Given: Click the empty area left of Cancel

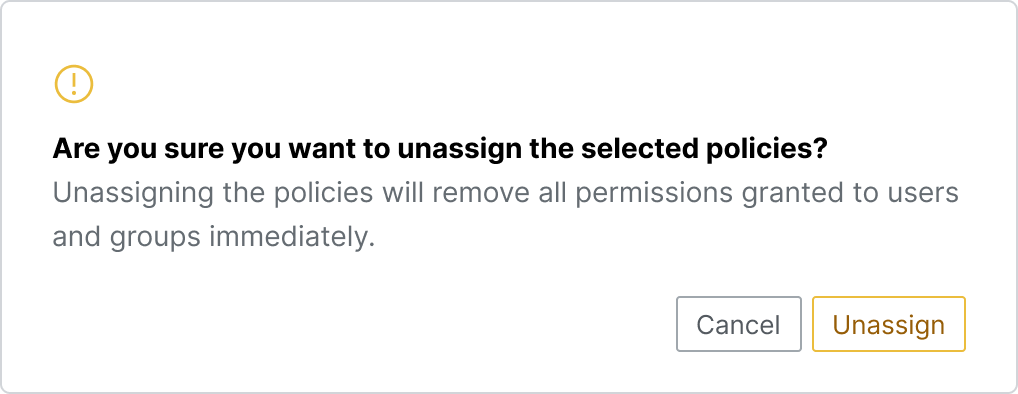Looking at the screenshot, I should click(x=351, y=324).
